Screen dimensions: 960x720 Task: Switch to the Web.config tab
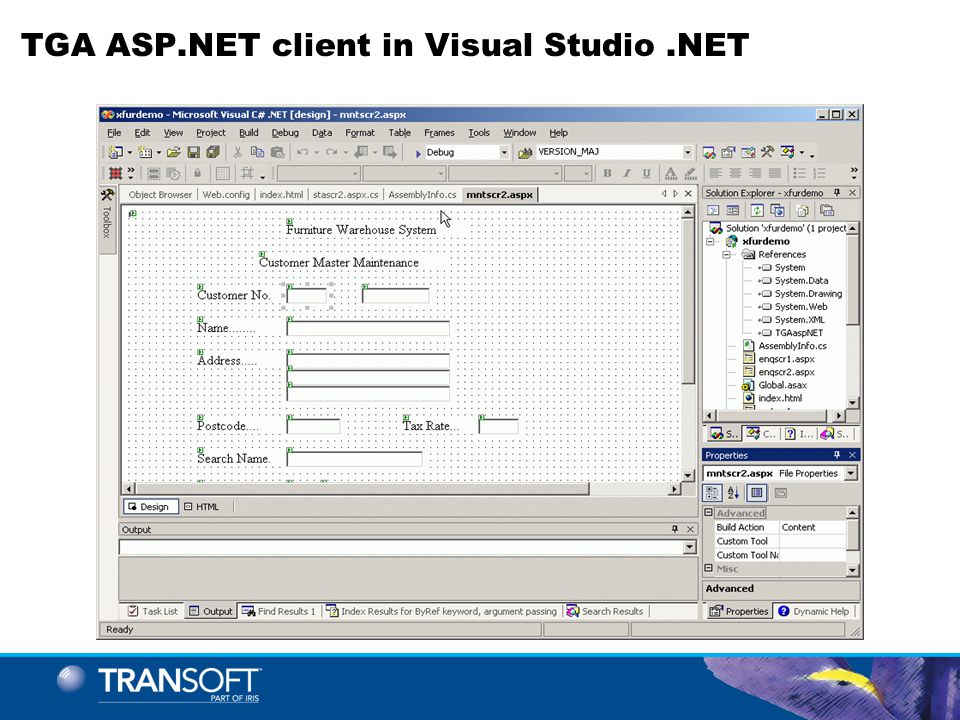pos(226,195)
